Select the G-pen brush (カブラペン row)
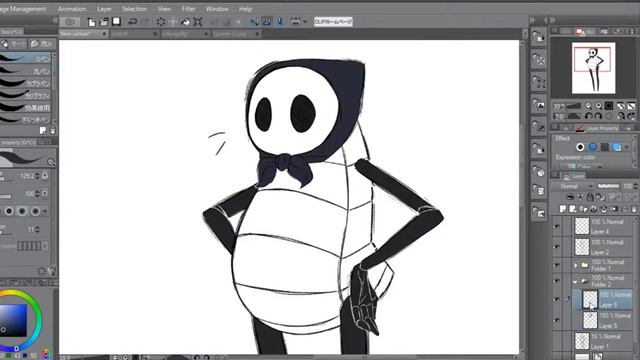Image resolution: width=640 pixels, height=360 pixels. [25, 83]
